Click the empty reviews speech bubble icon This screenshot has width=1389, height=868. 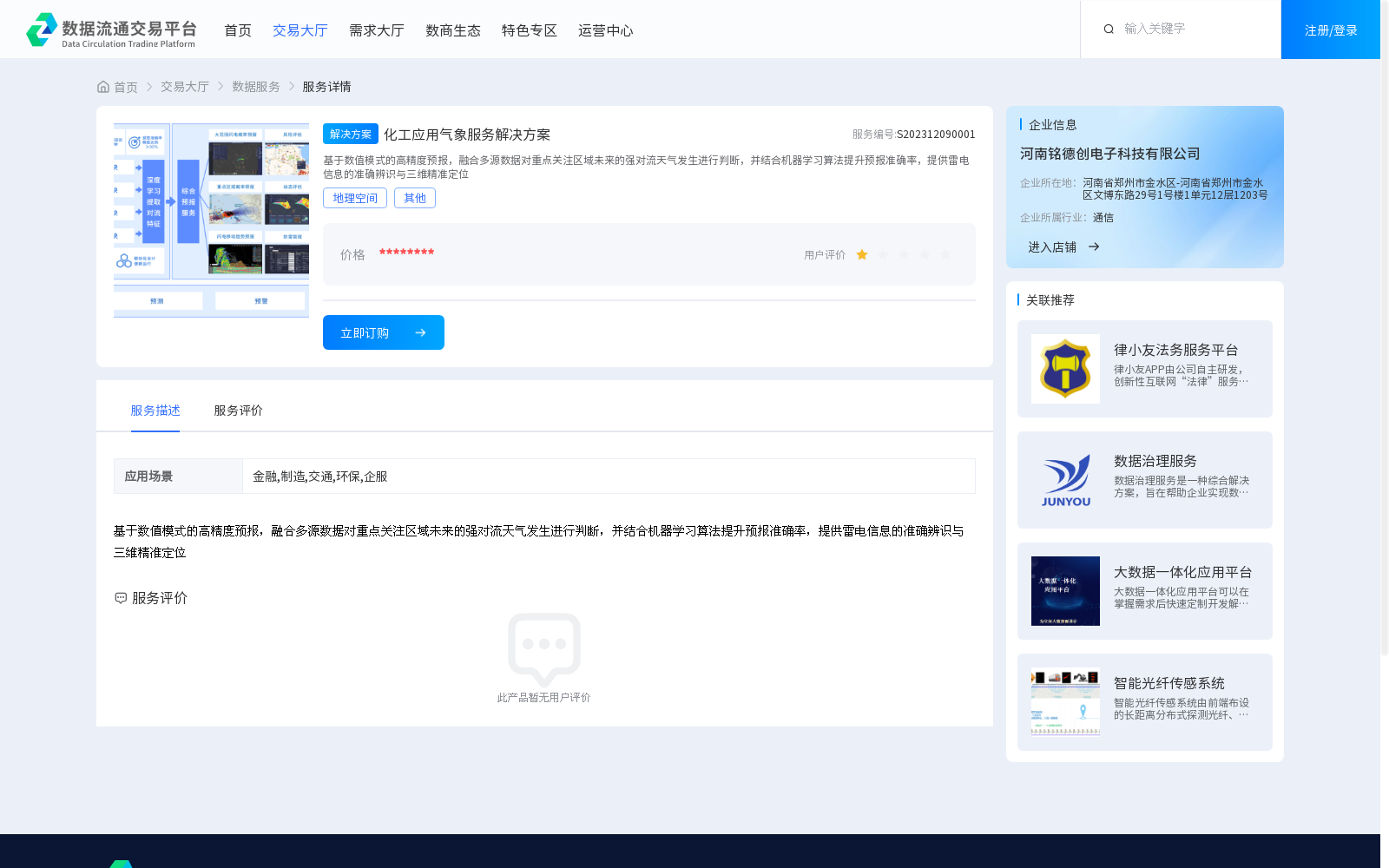544,649
